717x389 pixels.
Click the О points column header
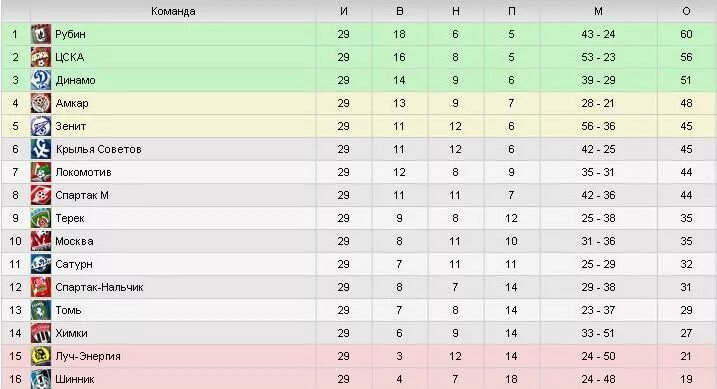(x=686, y=11)
